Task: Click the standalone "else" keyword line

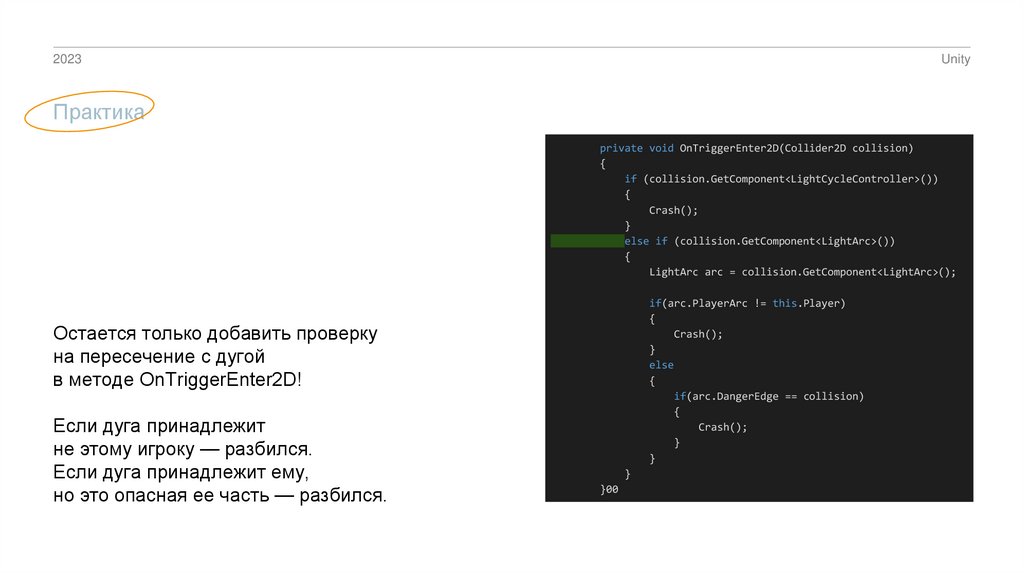Action: pos(661,365)
